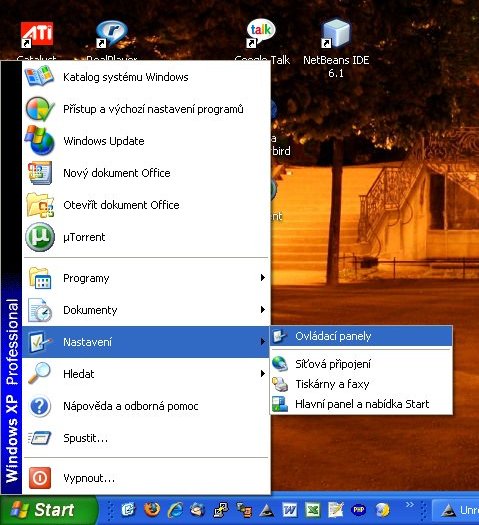Select the ATI Catalyst desktop shortcut
Screen dimensions: 479x525
(36, 41)
